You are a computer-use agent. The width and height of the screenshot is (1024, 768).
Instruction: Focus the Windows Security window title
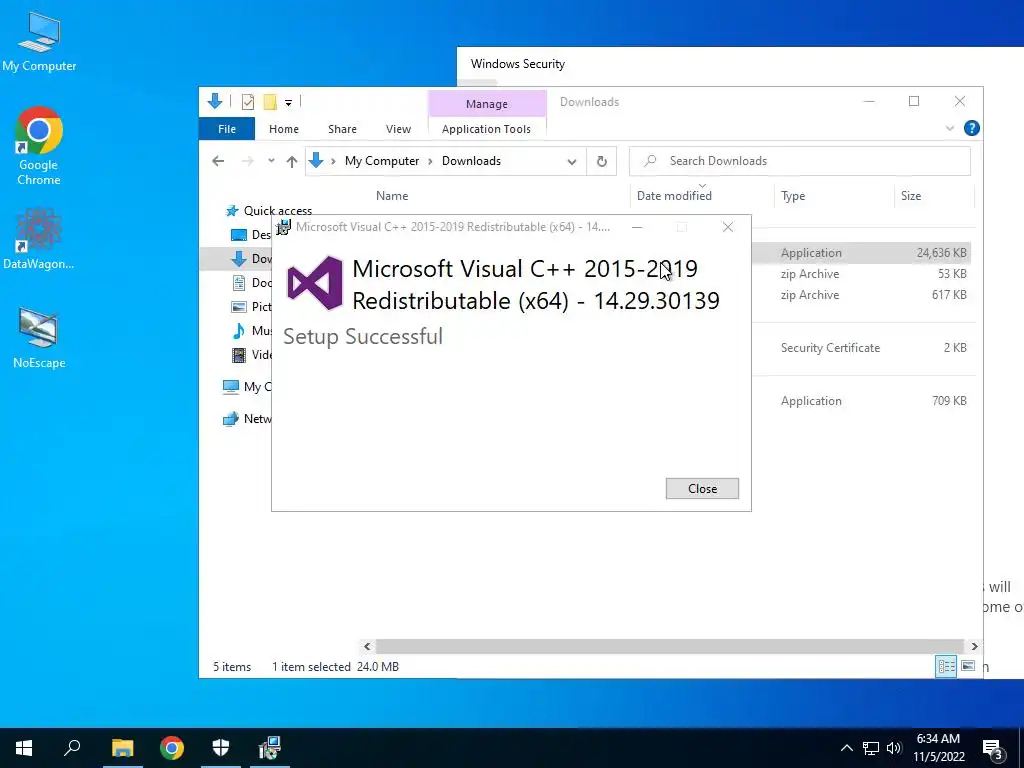(518, 64)
